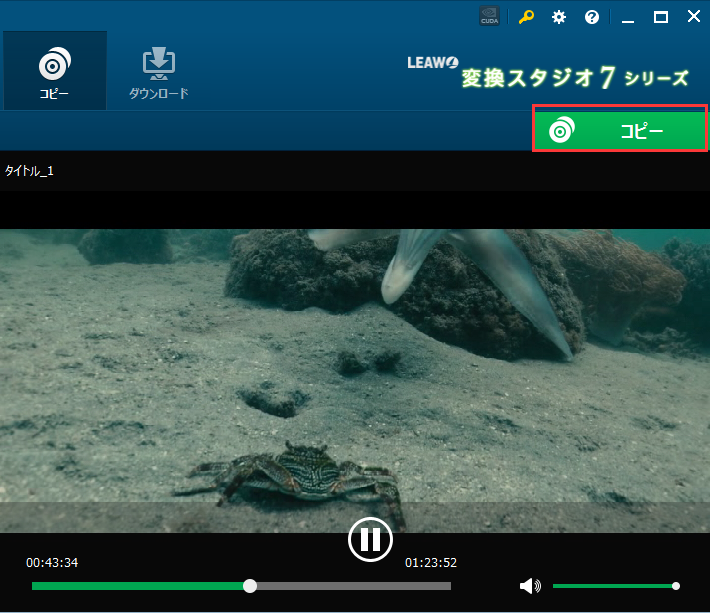Select the タイトル_1 title label
710x613 pixels.
tap(30, 171)
